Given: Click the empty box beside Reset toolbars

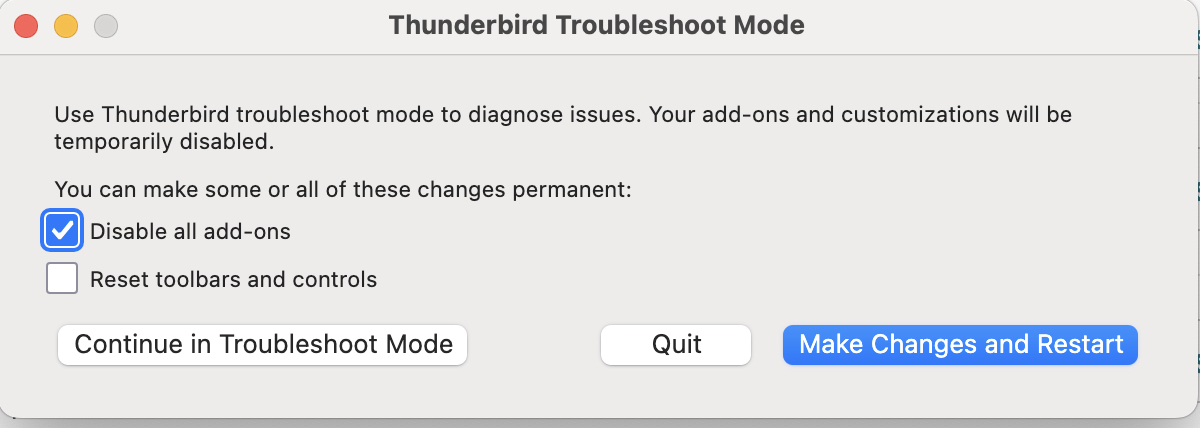Looking at the screenshot, I should pyautogui.click(x=62, y=279).
